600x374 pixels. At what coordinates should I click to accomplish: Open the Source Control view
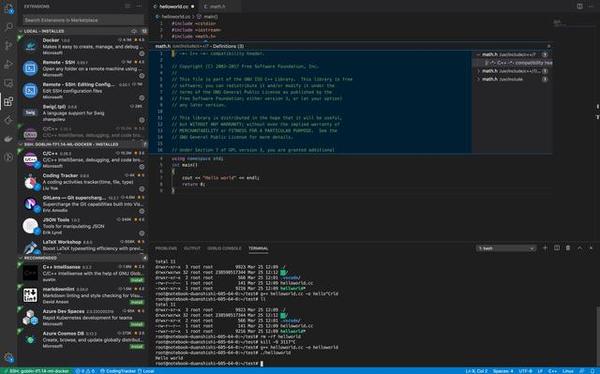pos(8,46)
